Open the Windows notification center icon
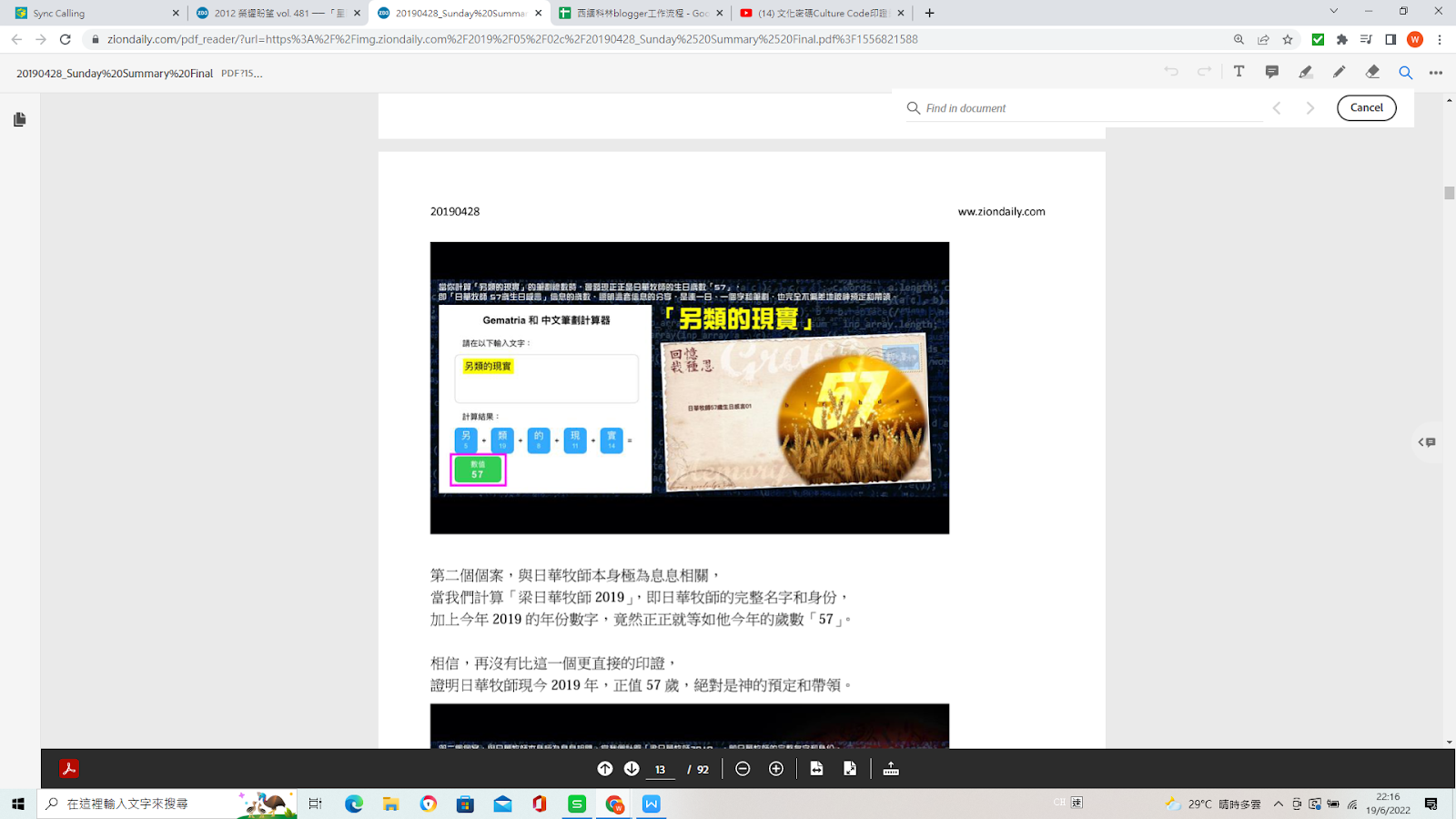 (1431, 804)
